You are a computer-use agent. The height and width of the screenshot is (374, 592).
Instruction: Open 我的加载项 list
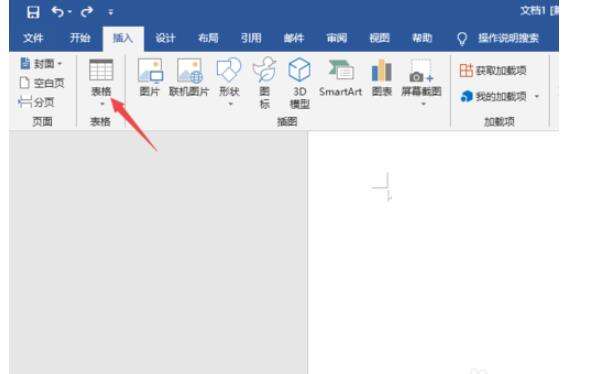click(493, 97)
